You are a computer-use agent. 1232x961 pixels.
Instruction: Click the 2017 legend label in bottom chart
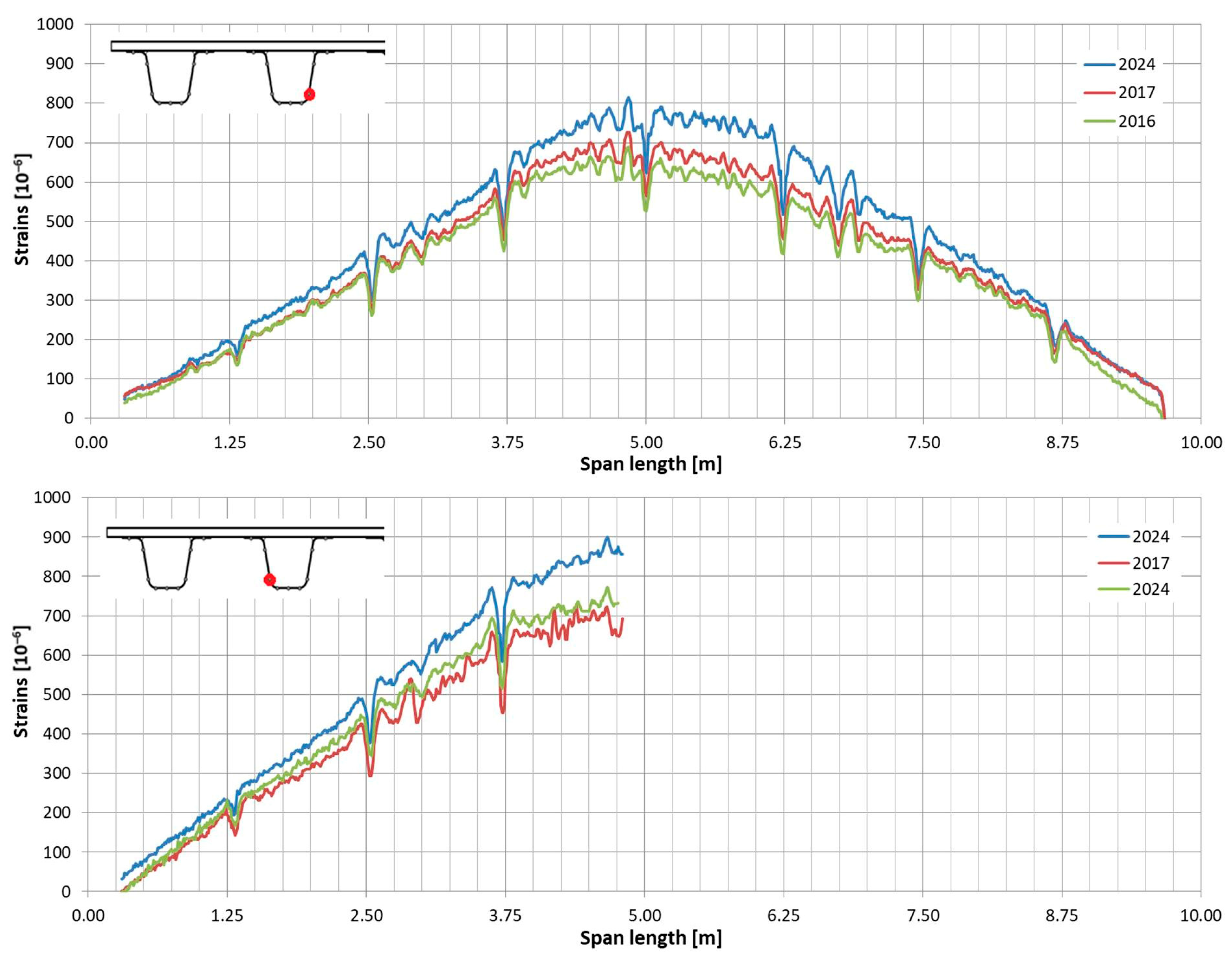click(x=1151, y=563)
